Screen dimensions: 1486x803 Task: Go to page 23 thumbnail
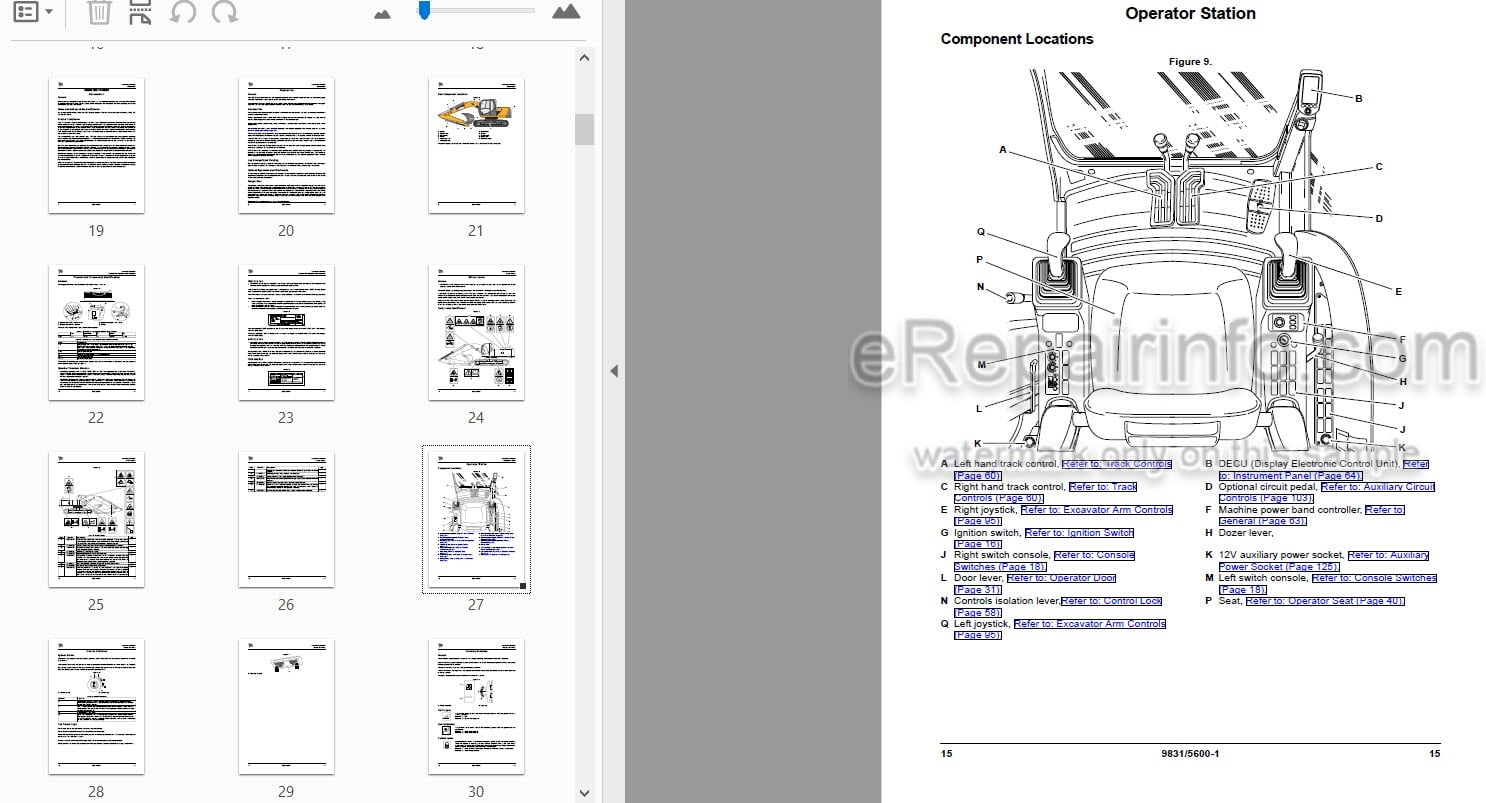click(x=286, y=333)
